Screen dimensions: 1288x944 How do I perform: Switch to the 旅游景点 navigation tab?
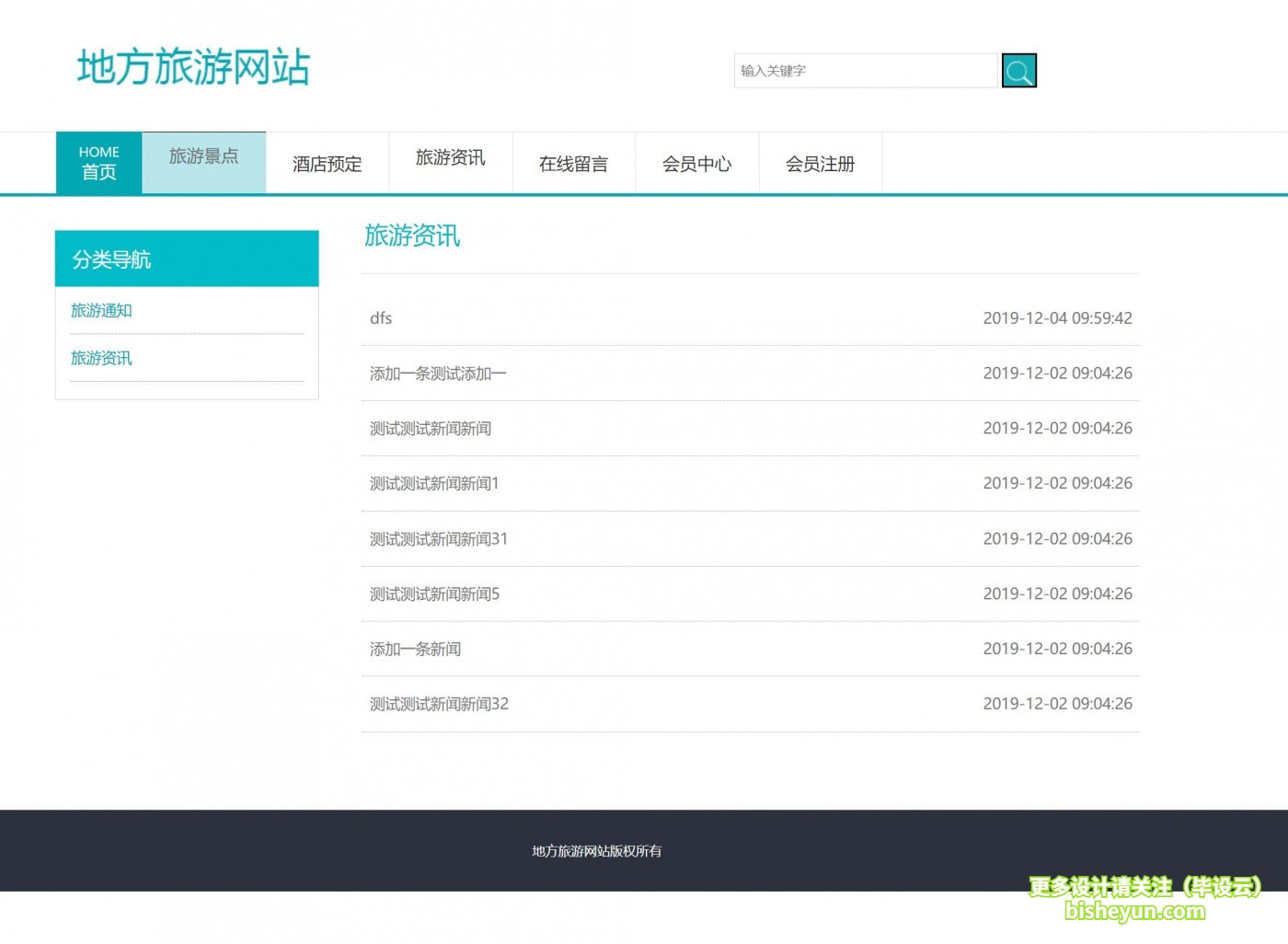[203, 156]
